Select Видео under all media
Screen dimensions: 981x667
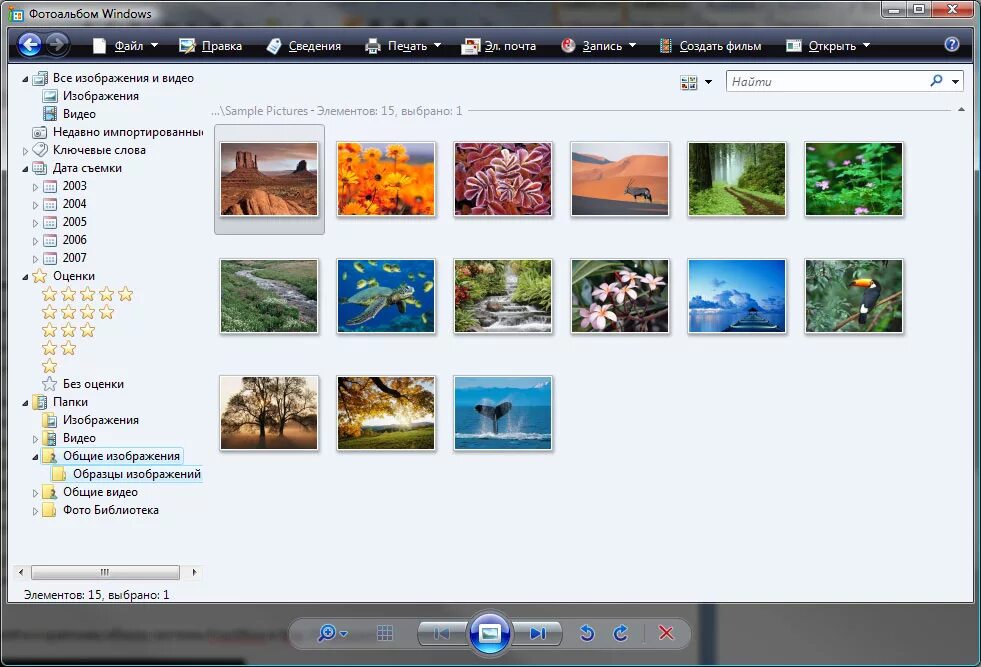coord(79,114)
